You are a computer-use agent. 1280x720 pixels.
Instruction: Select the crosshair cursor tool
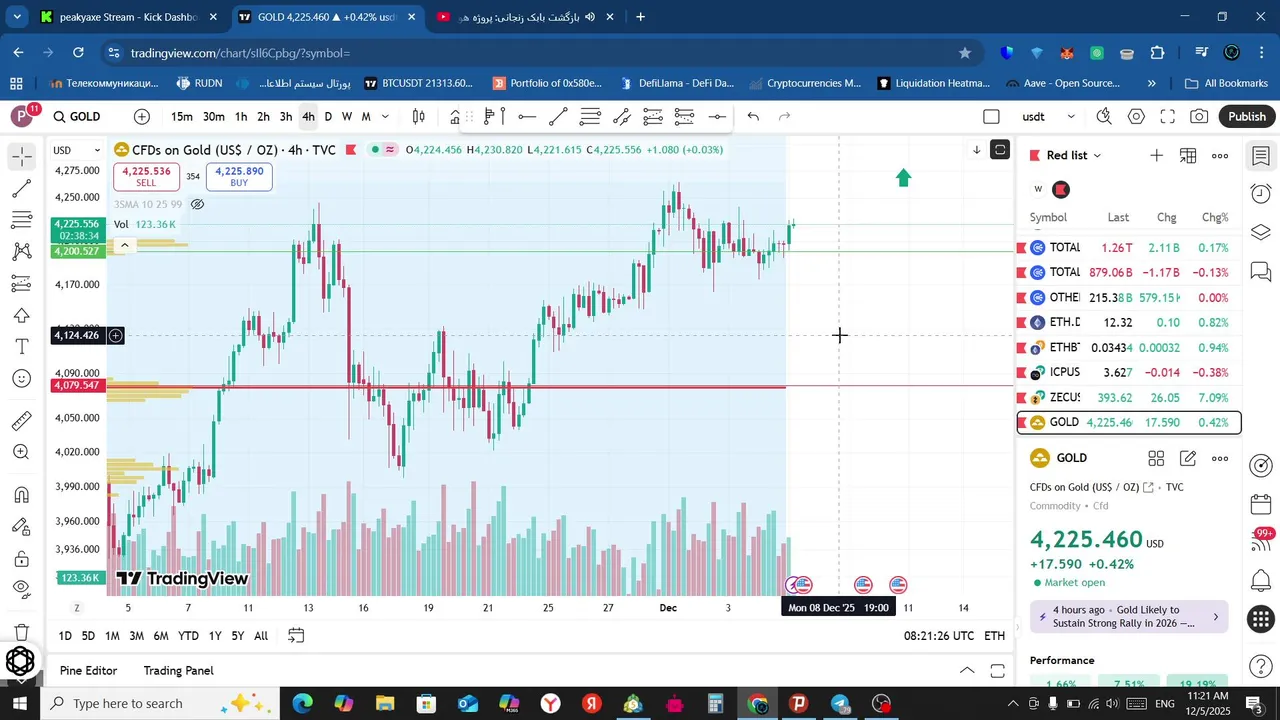(22, 156)
